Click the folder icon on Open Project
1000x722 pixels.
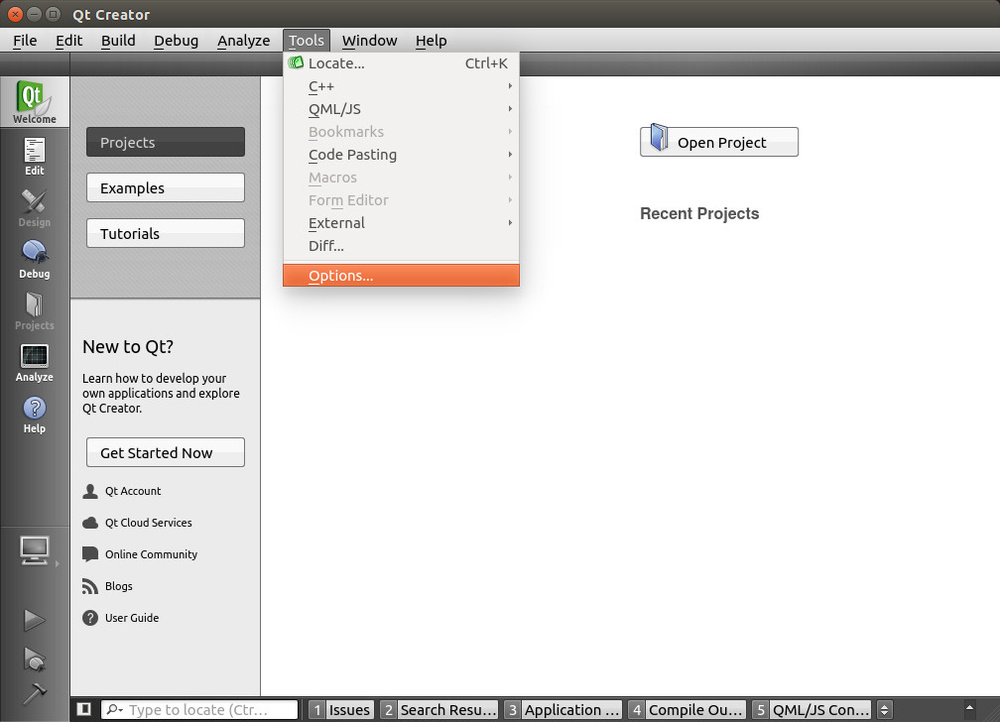click(659, 138)
